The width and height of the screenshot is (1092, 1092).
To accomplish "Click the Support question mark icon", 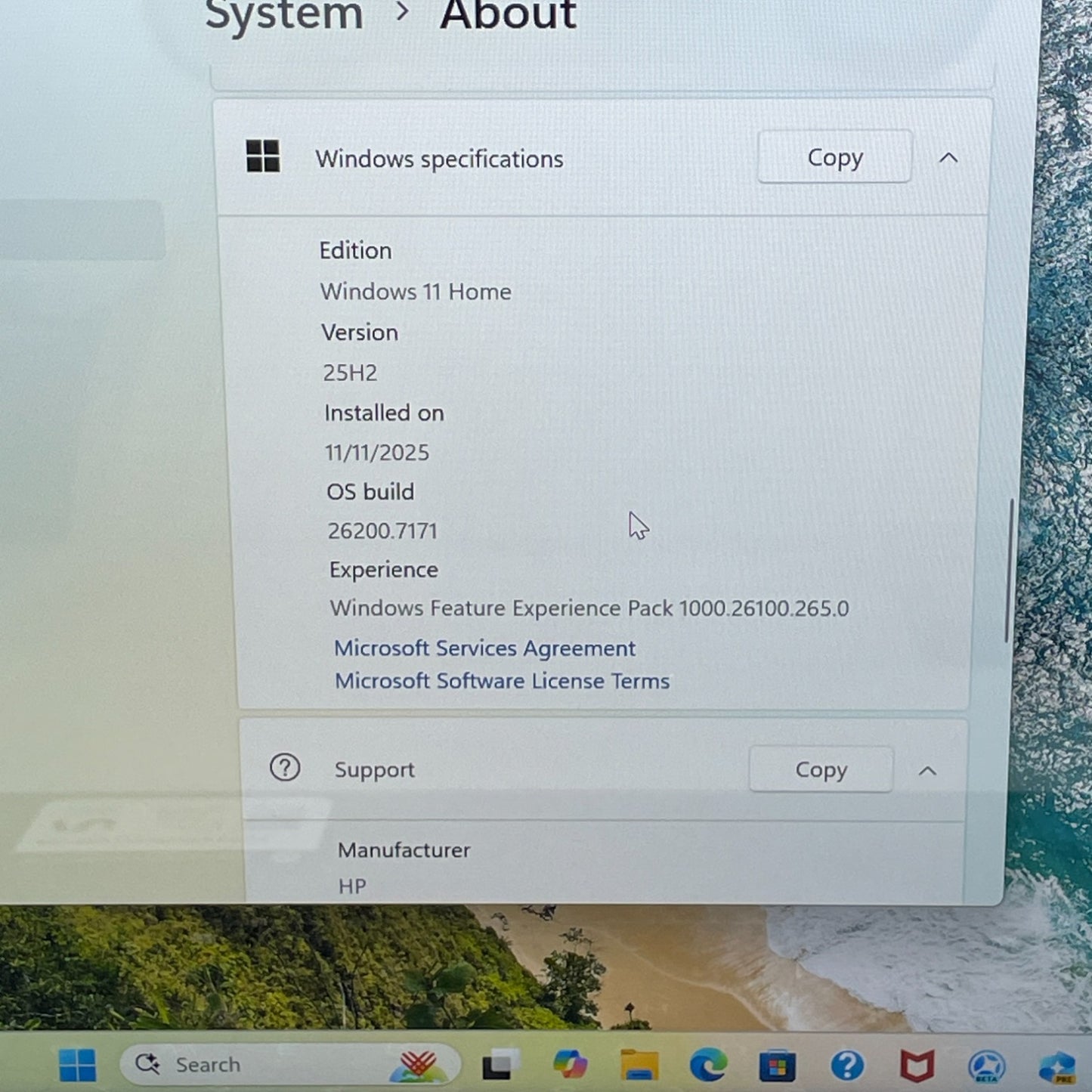I will click(285, 768).
